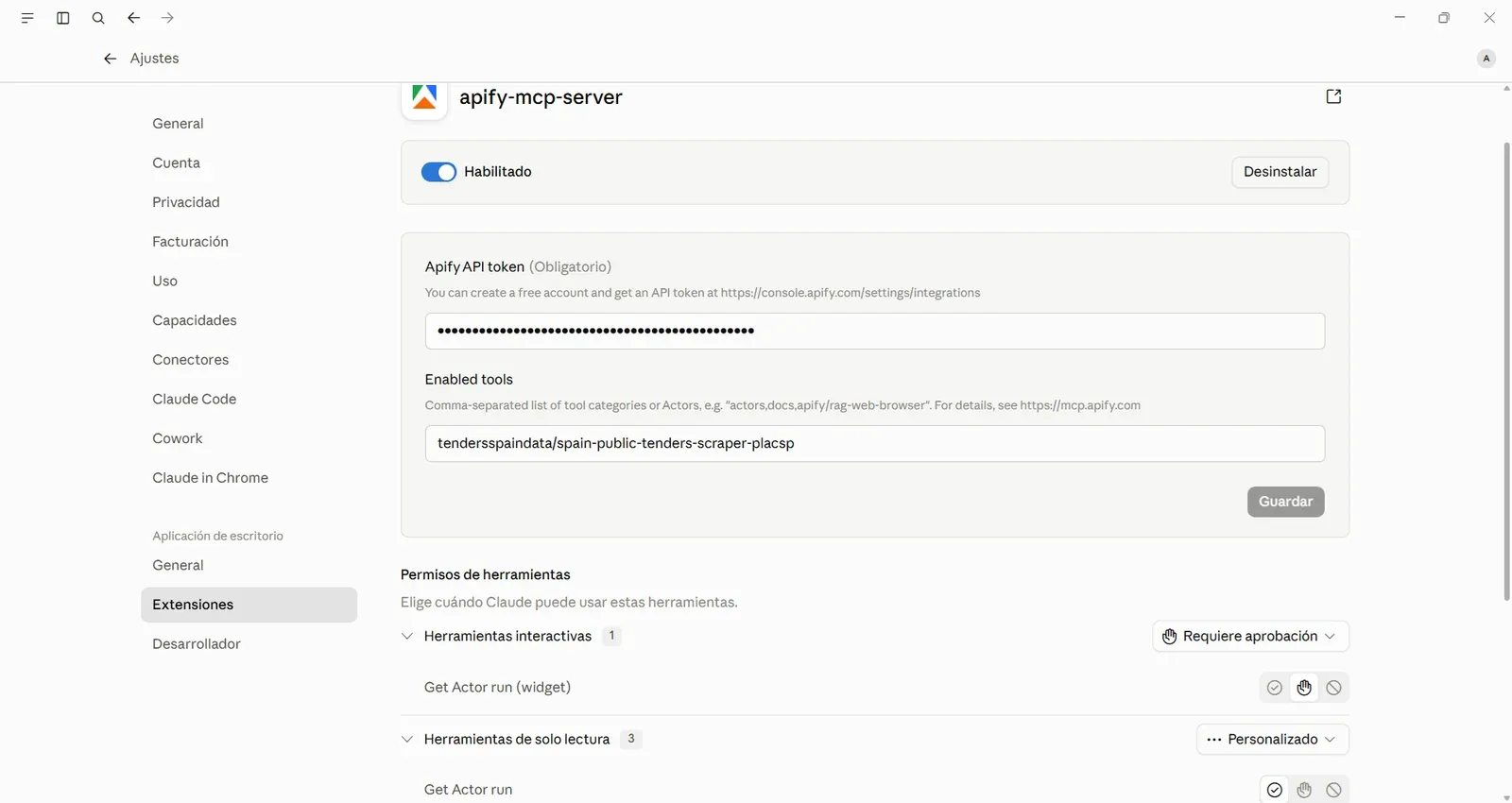Focus the Apify API token field
1512x803 pixels.
875,331
